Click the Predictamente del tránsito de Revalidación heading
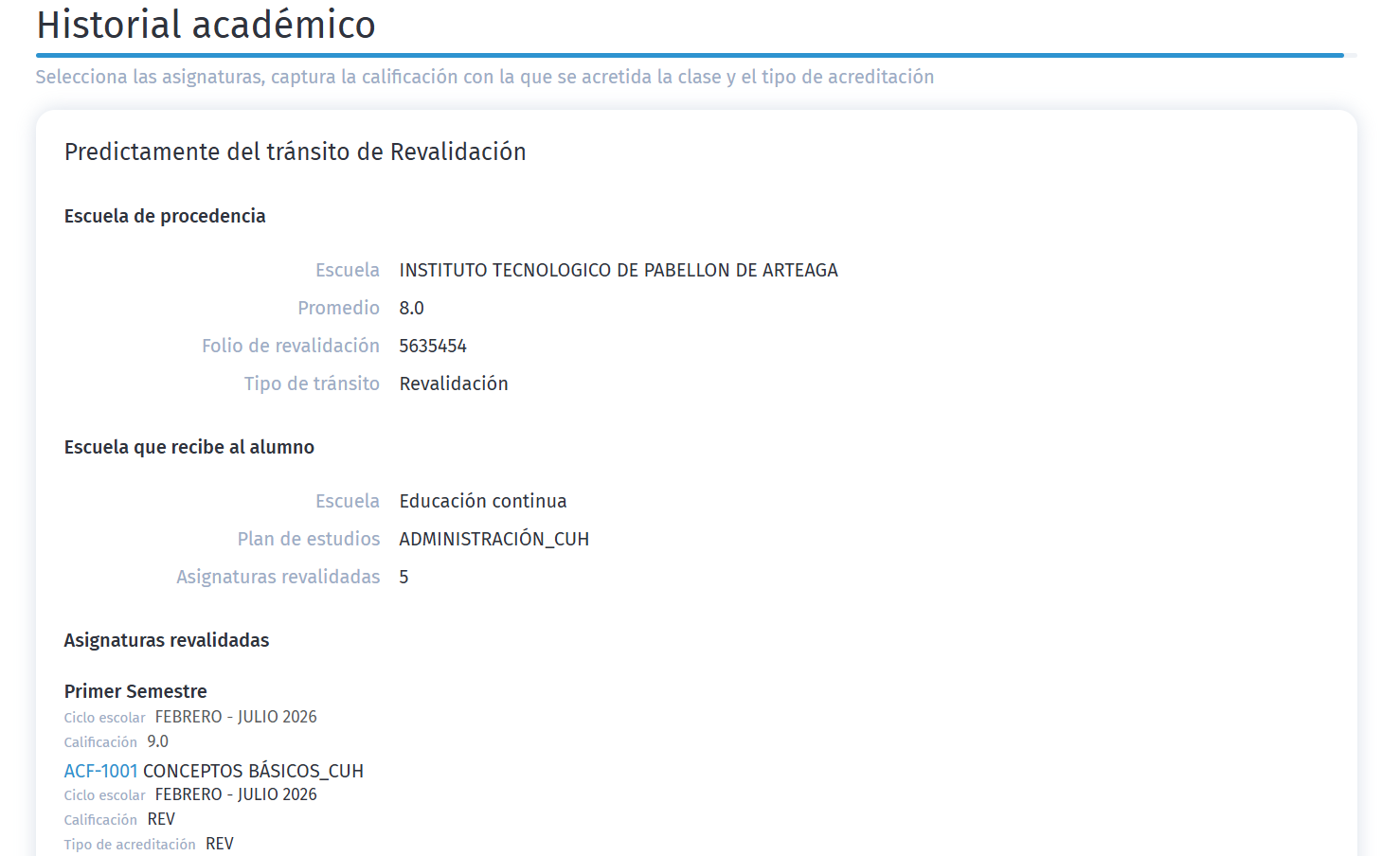This screenshot has height=856, width=1400. click(x=295, y=152)
